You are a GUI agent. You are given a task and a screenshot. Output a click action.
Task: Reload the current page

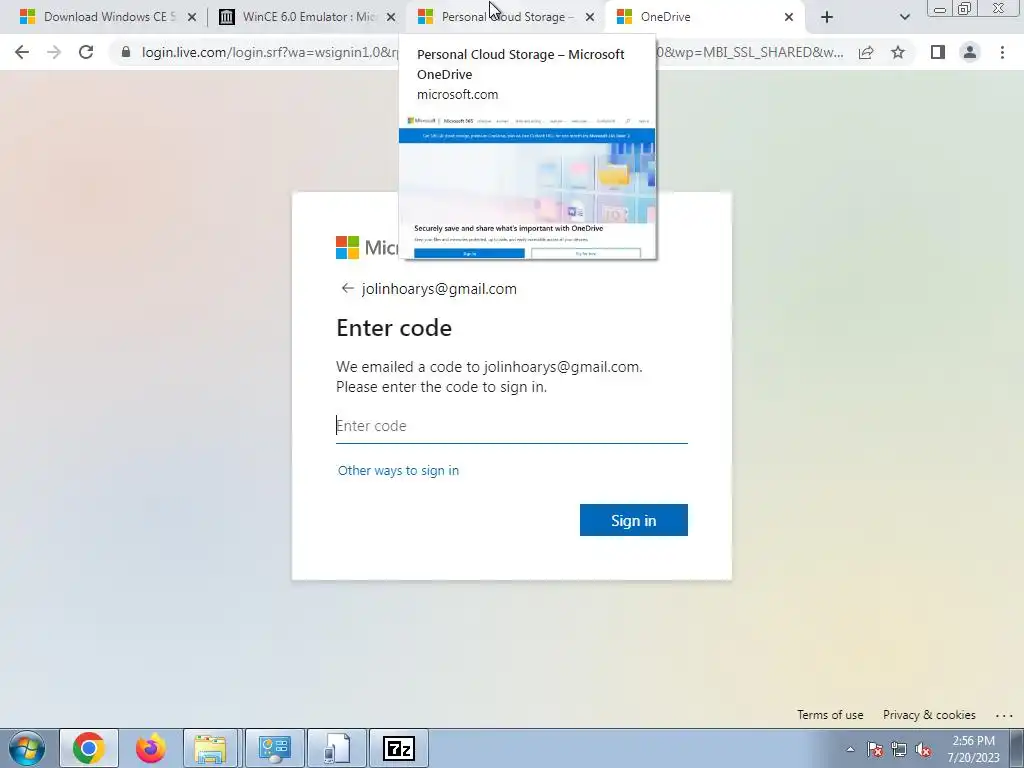click(86, 52)
